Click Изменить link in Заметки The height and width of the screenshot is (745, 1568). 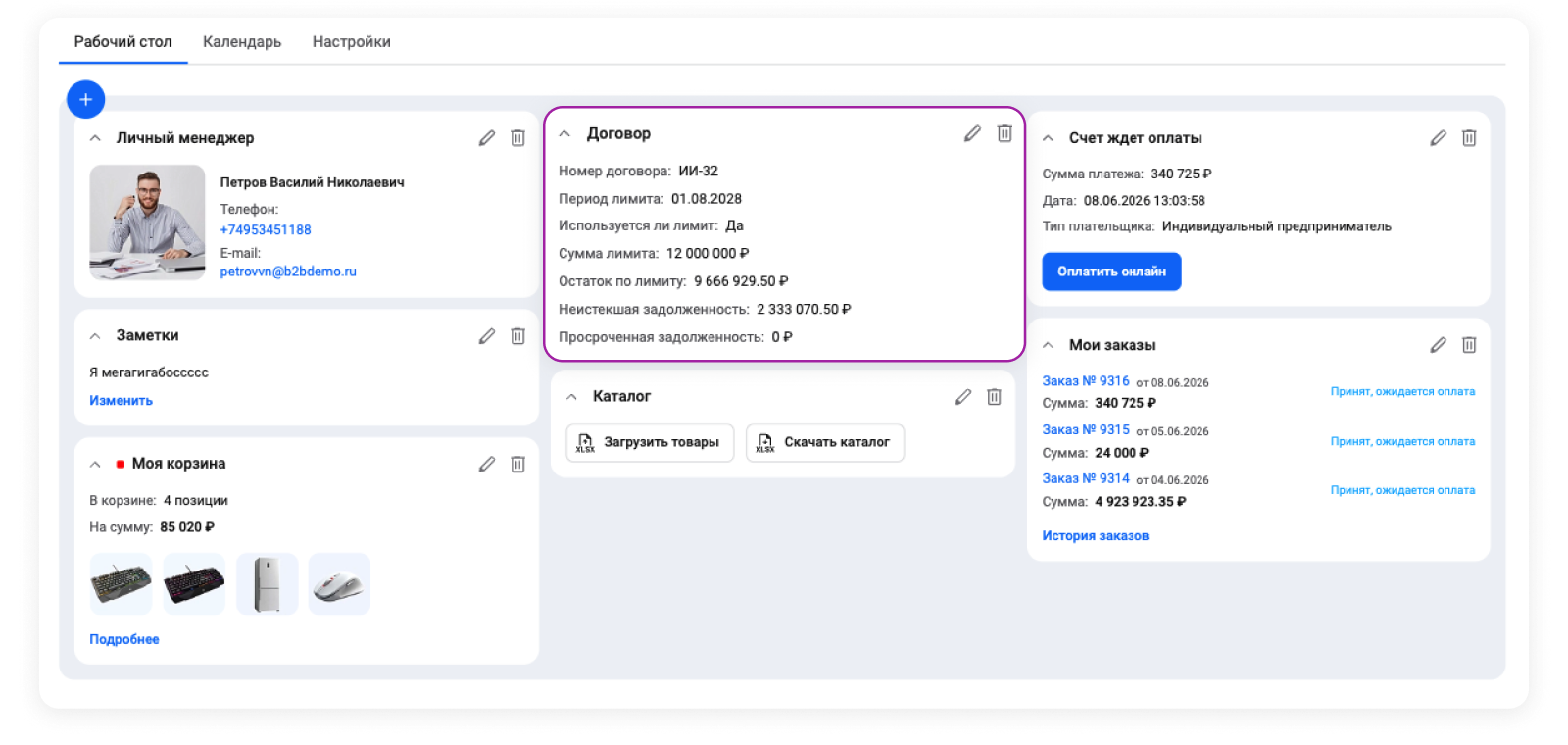[121, 401]
